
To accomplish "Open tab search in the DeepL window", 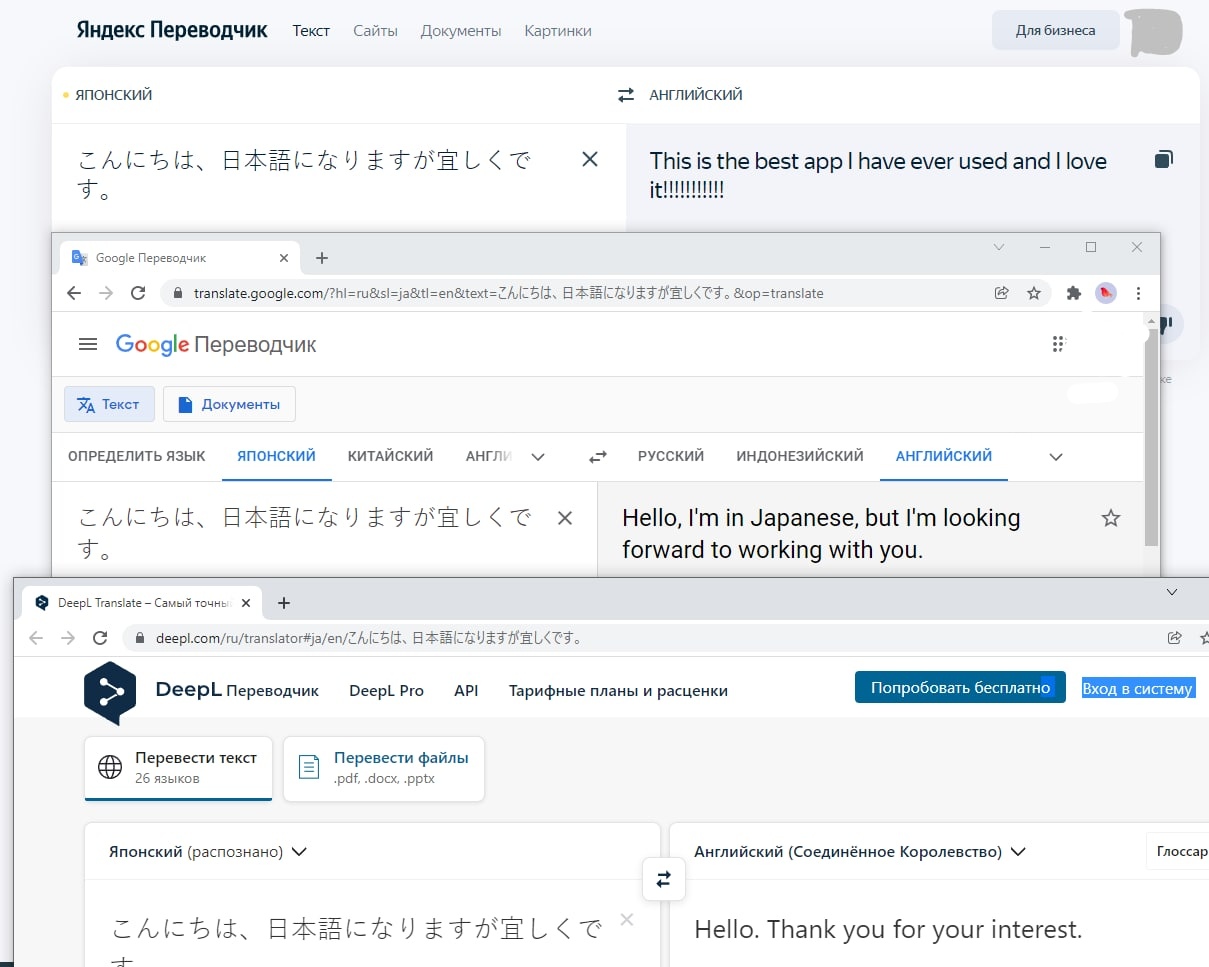I will pyautogui.click(x=1172, y=592).
